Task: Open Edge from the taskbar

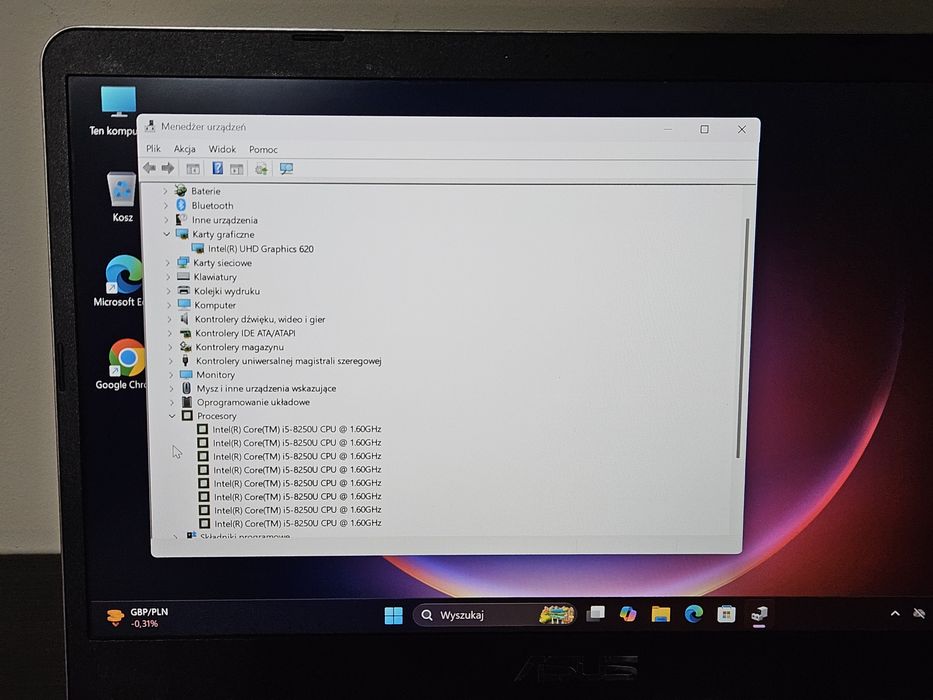Action: click(694, 614)
